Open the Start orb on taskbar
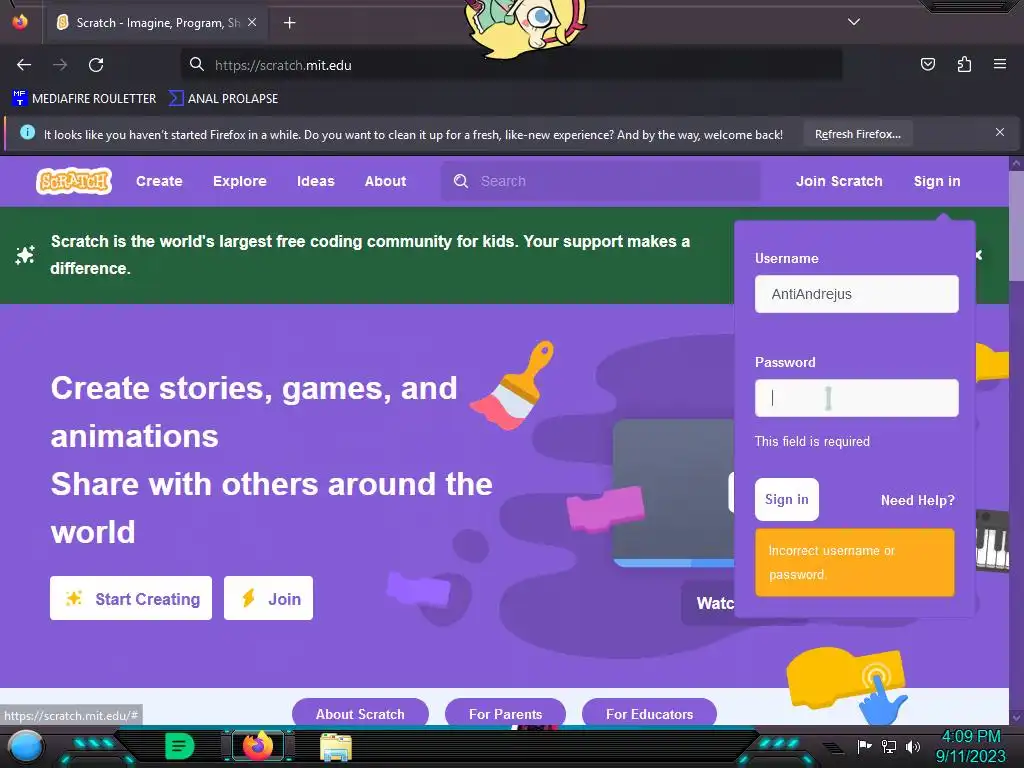Viewport: 1024px width, 768px height. point(25,746)
